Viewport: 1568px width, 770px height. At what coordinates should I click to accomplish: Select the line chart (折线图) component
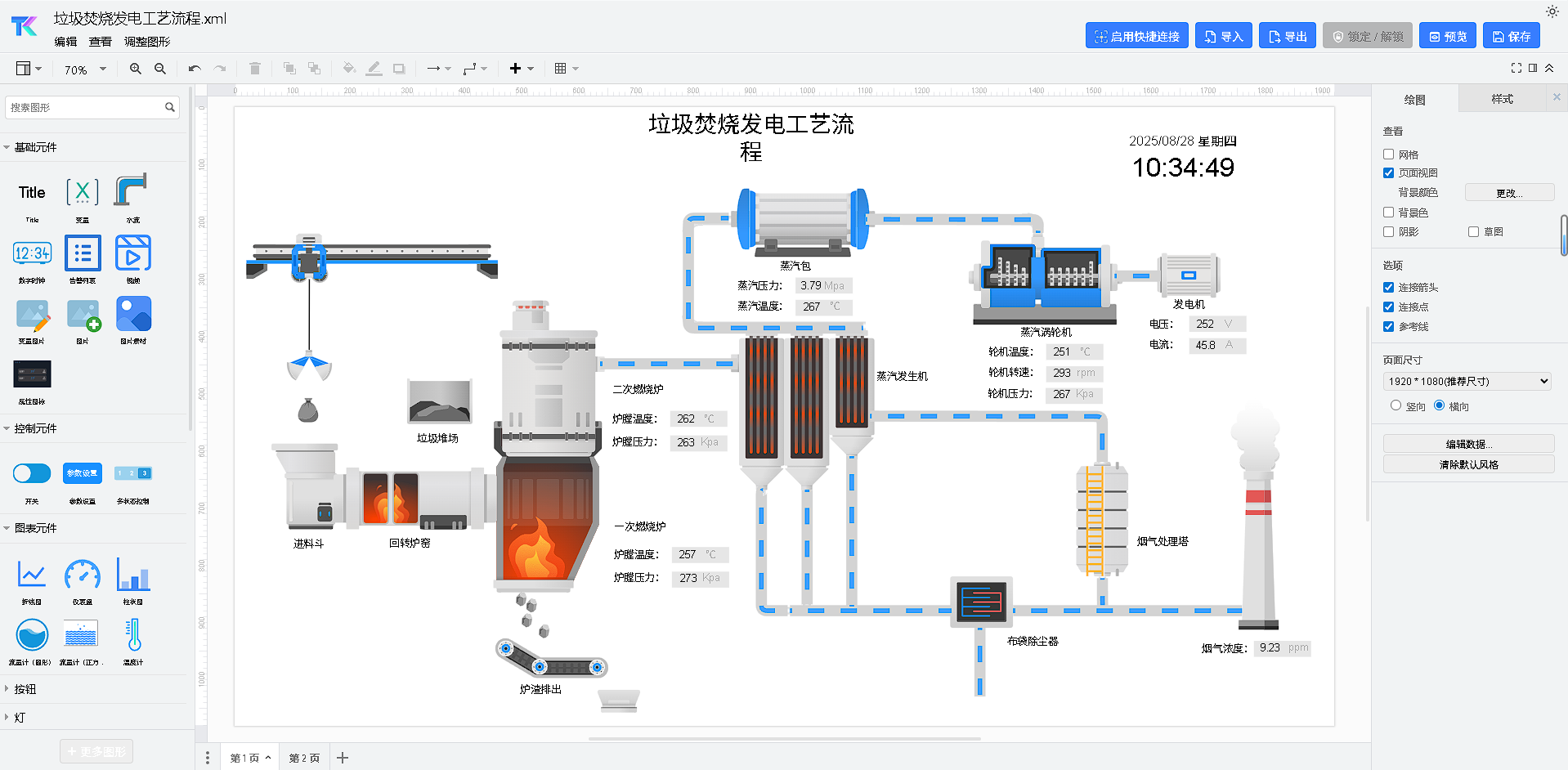(x=32, y=575)
